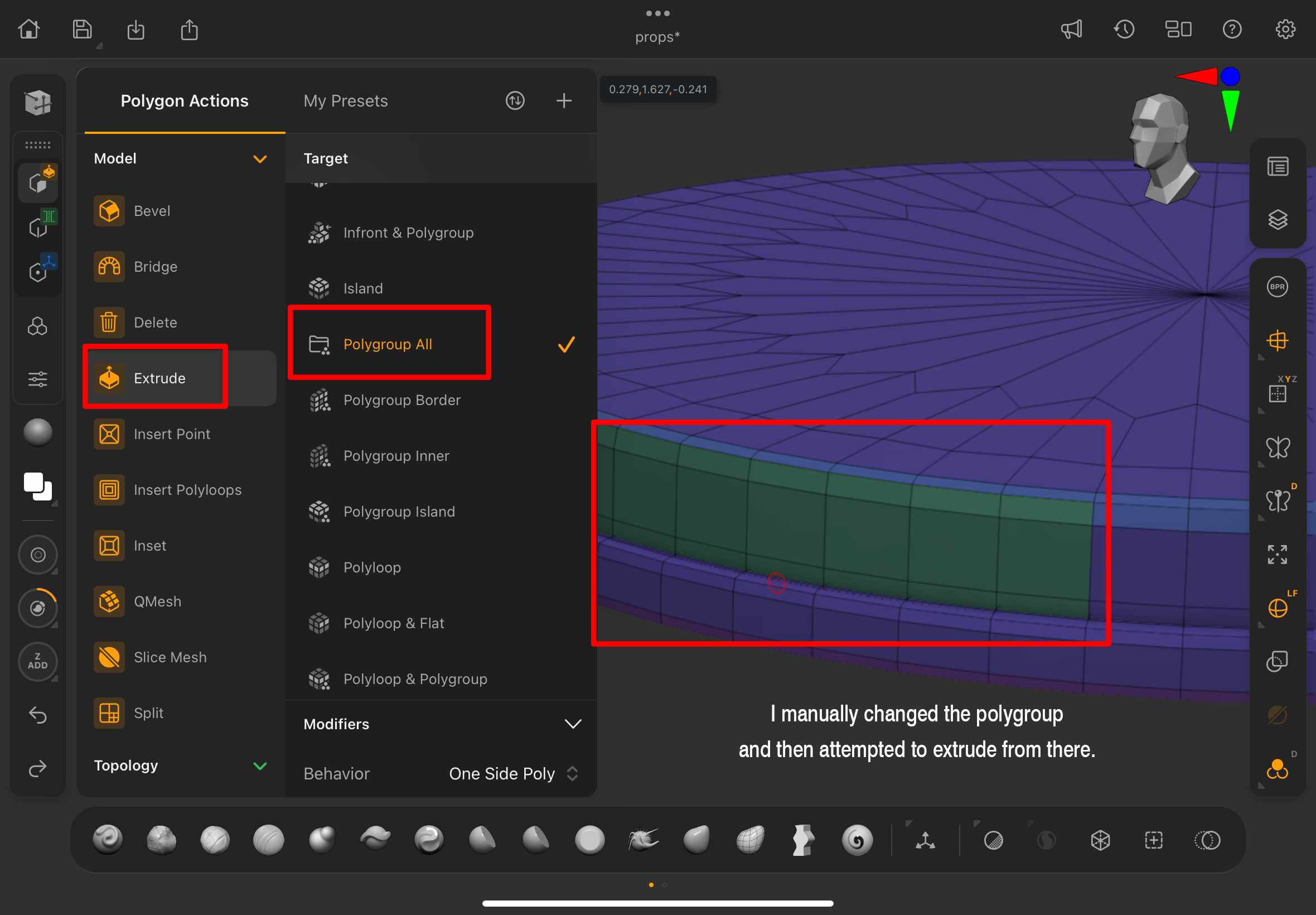
Task: Select the Gizmo transform icon in brush bar
Action: click(925, 840)
